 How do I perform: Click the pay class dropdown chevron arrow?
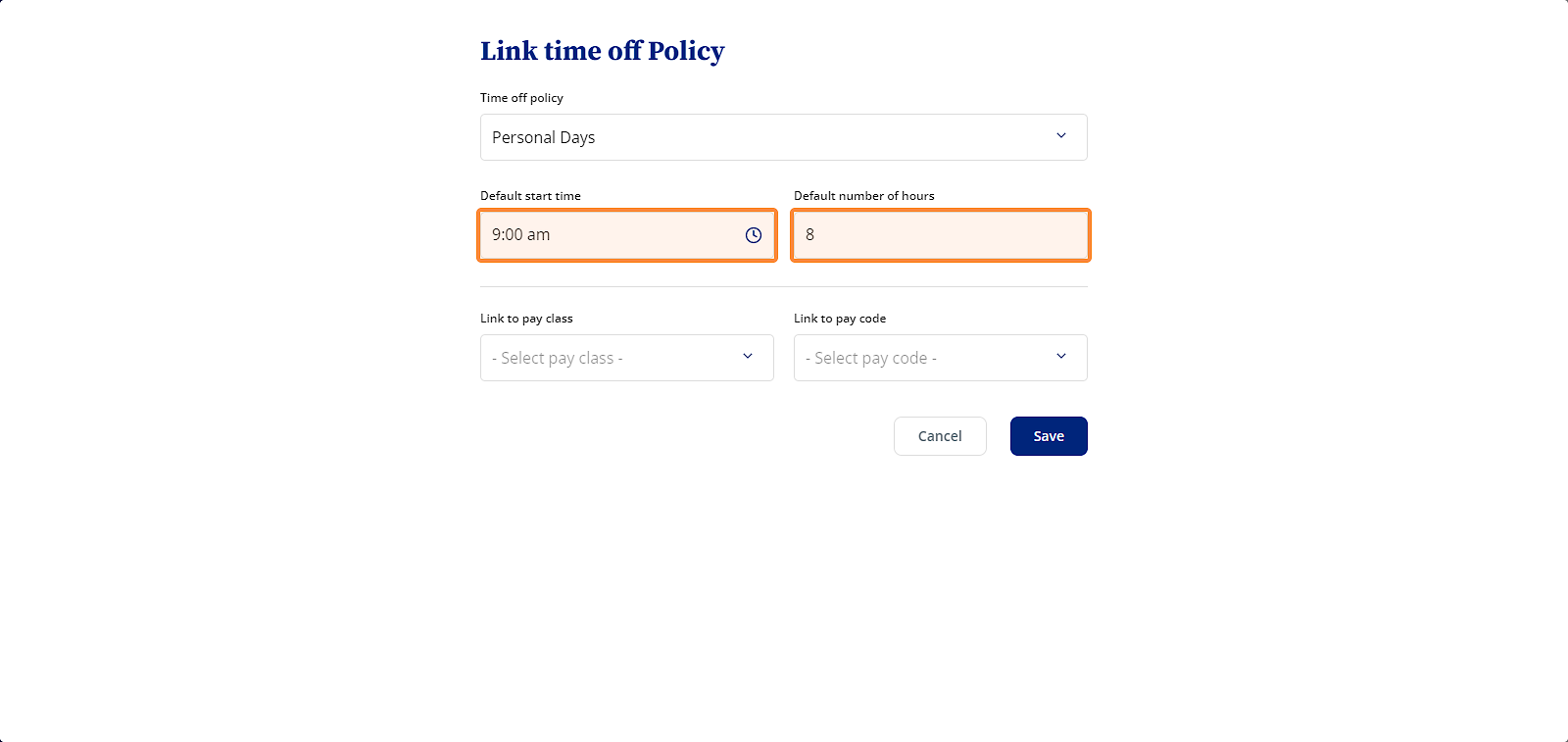tap(748, 357)
